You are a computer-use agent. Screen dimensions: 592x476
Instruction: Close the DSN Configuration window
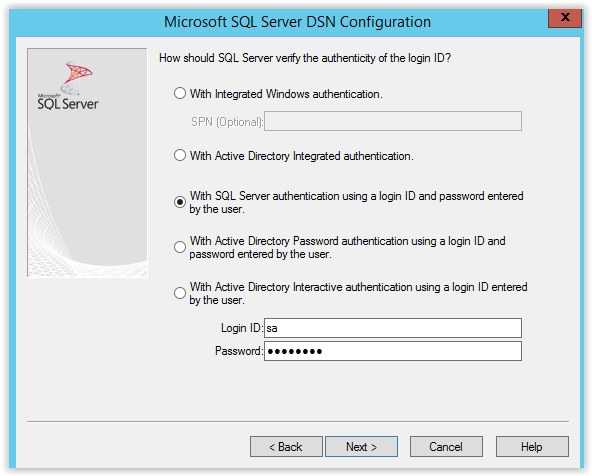coord(564,18)
